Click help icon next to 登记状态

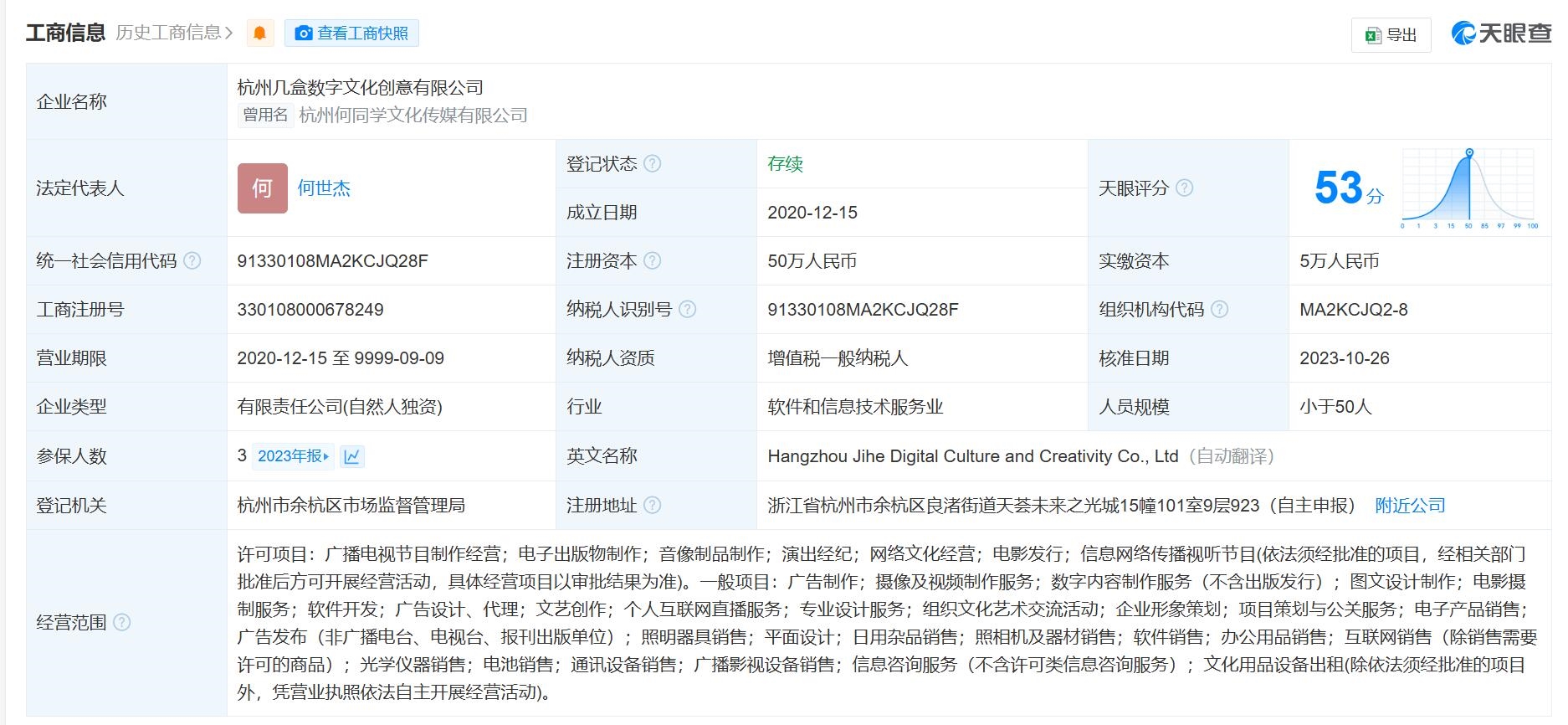pyautogui.click(x=653, y=164)
